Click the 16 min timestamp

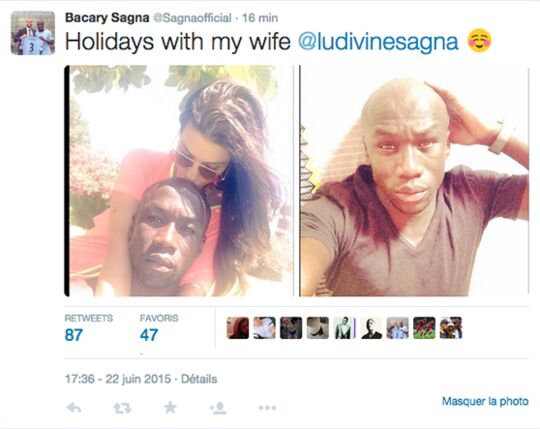point(260,18)
